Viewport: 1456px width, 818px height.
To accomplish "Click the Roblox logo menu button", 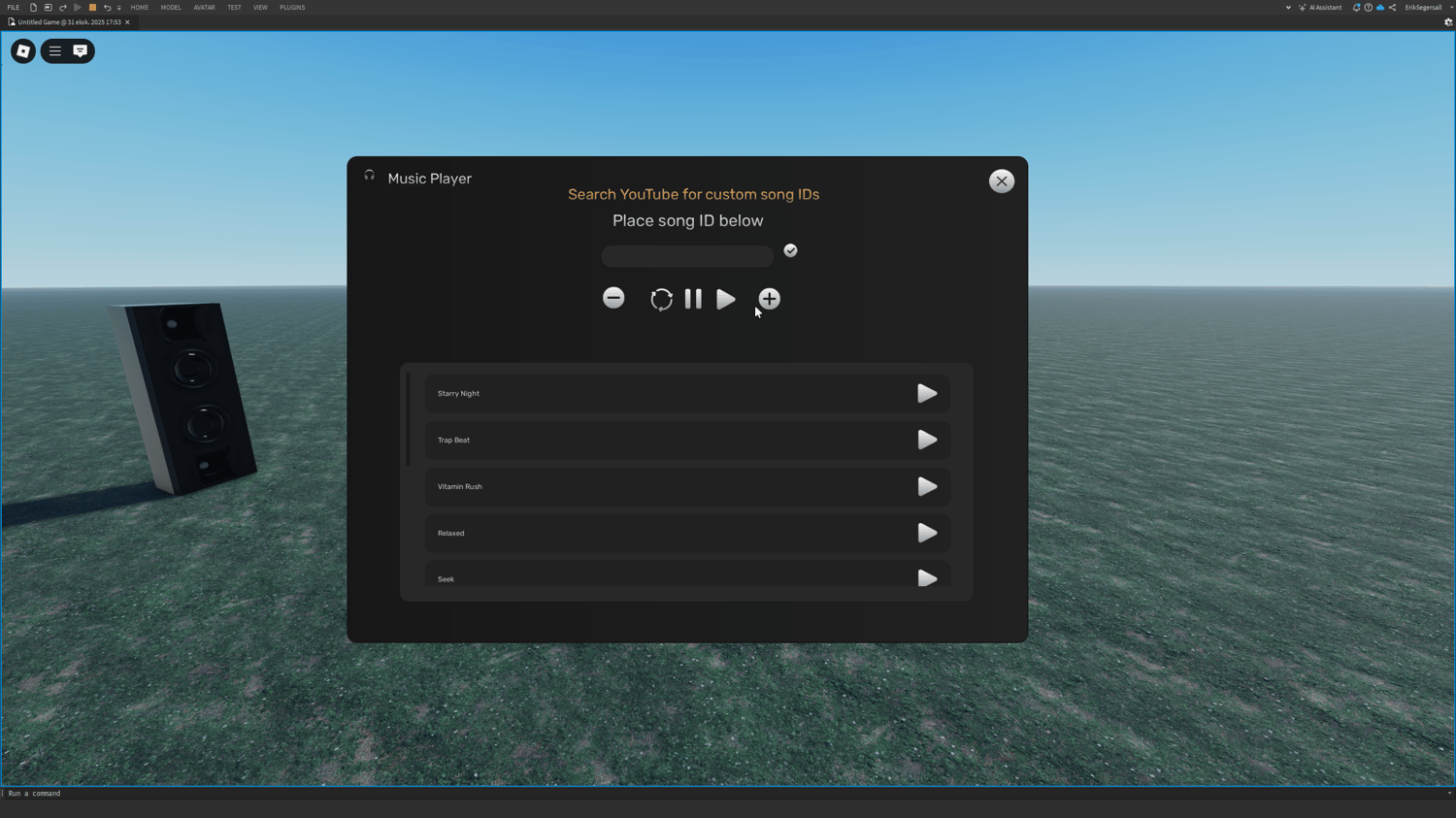I will click(x=23, y=51).
